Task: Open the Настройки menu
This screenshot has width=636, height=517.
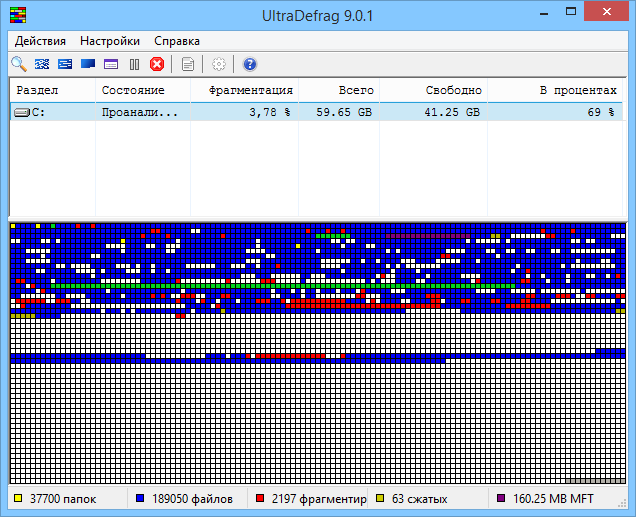Action: click(x=110, y=41)
